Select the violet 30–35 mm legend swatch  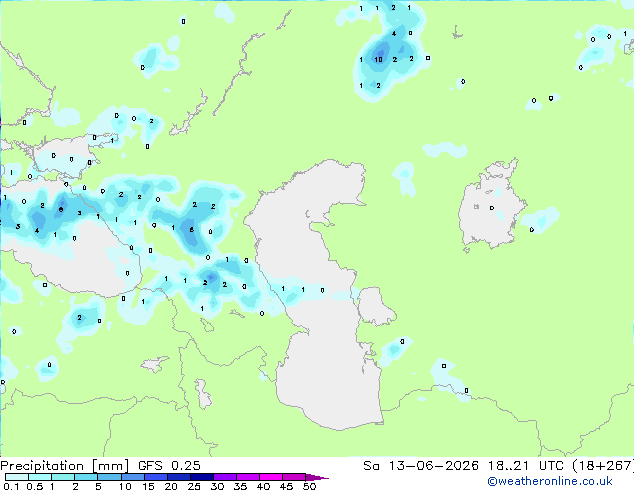coord(224,477)
